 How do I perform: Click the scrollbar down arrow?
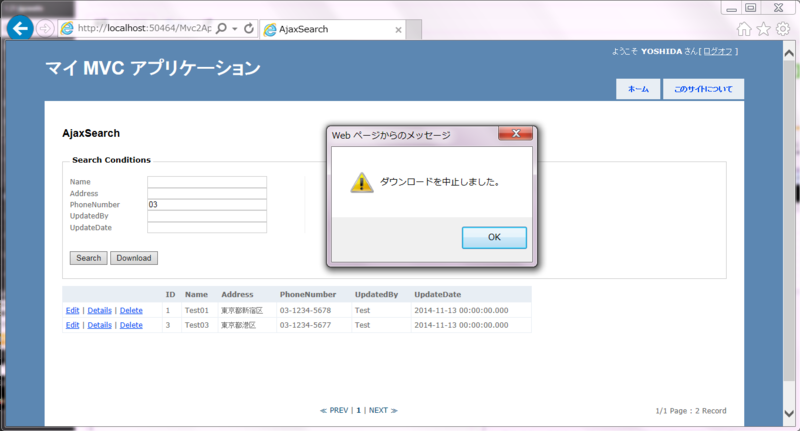(789, 414)
